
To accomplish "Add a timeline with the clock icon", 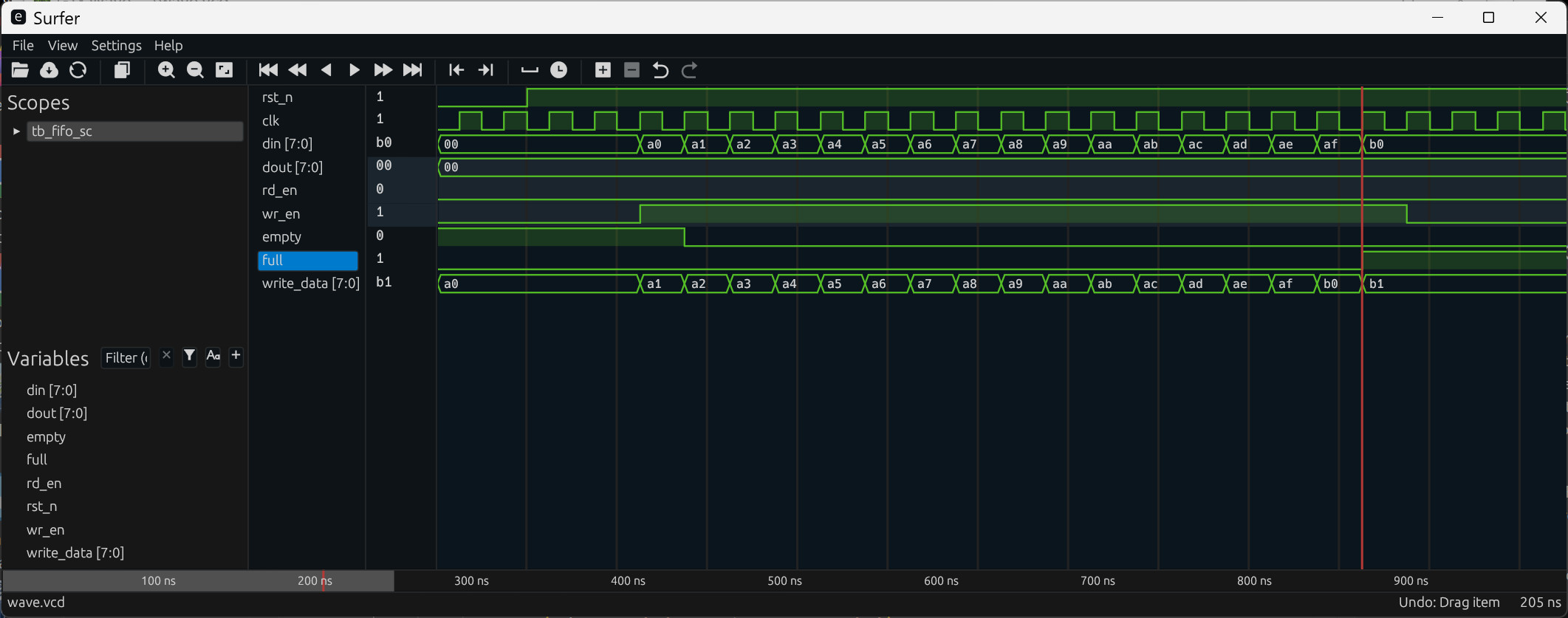I will click(x=559, y=70).
